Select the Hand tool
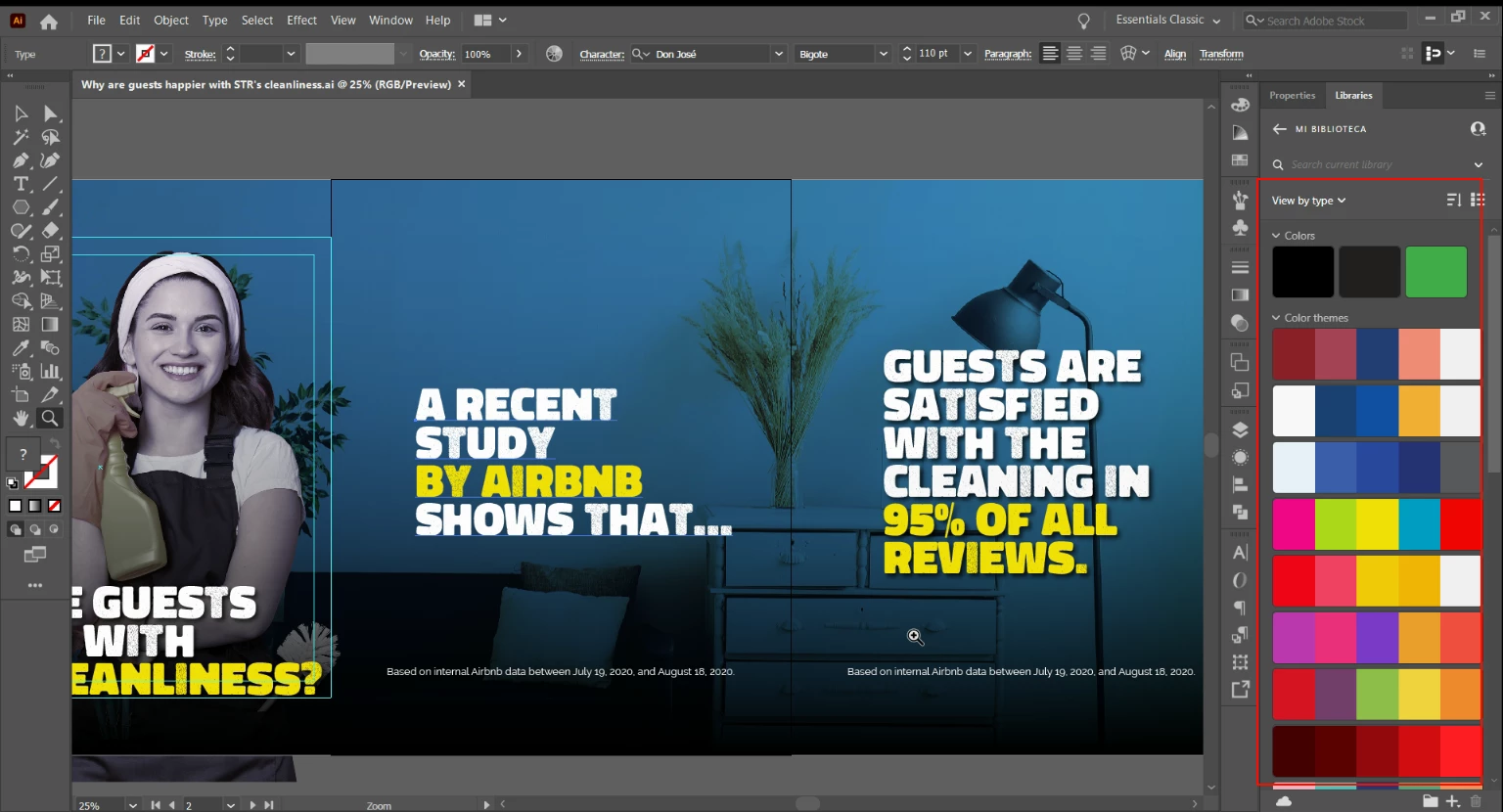 coord(21,419)
